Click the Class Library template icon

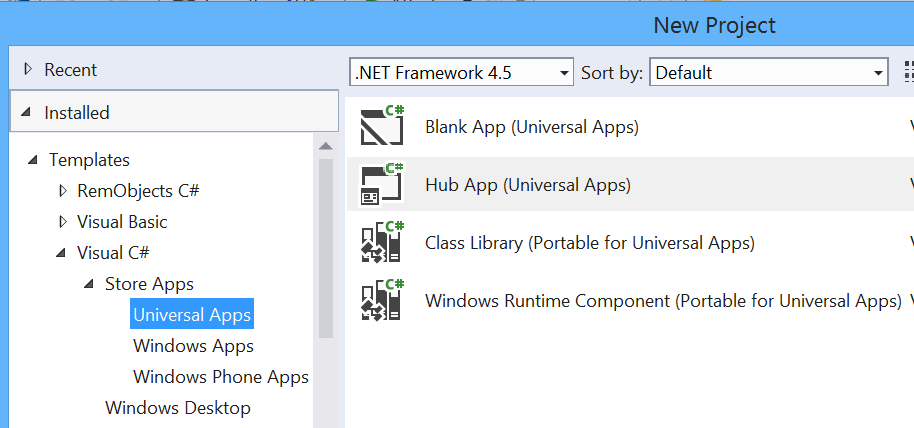click(382, 242)
